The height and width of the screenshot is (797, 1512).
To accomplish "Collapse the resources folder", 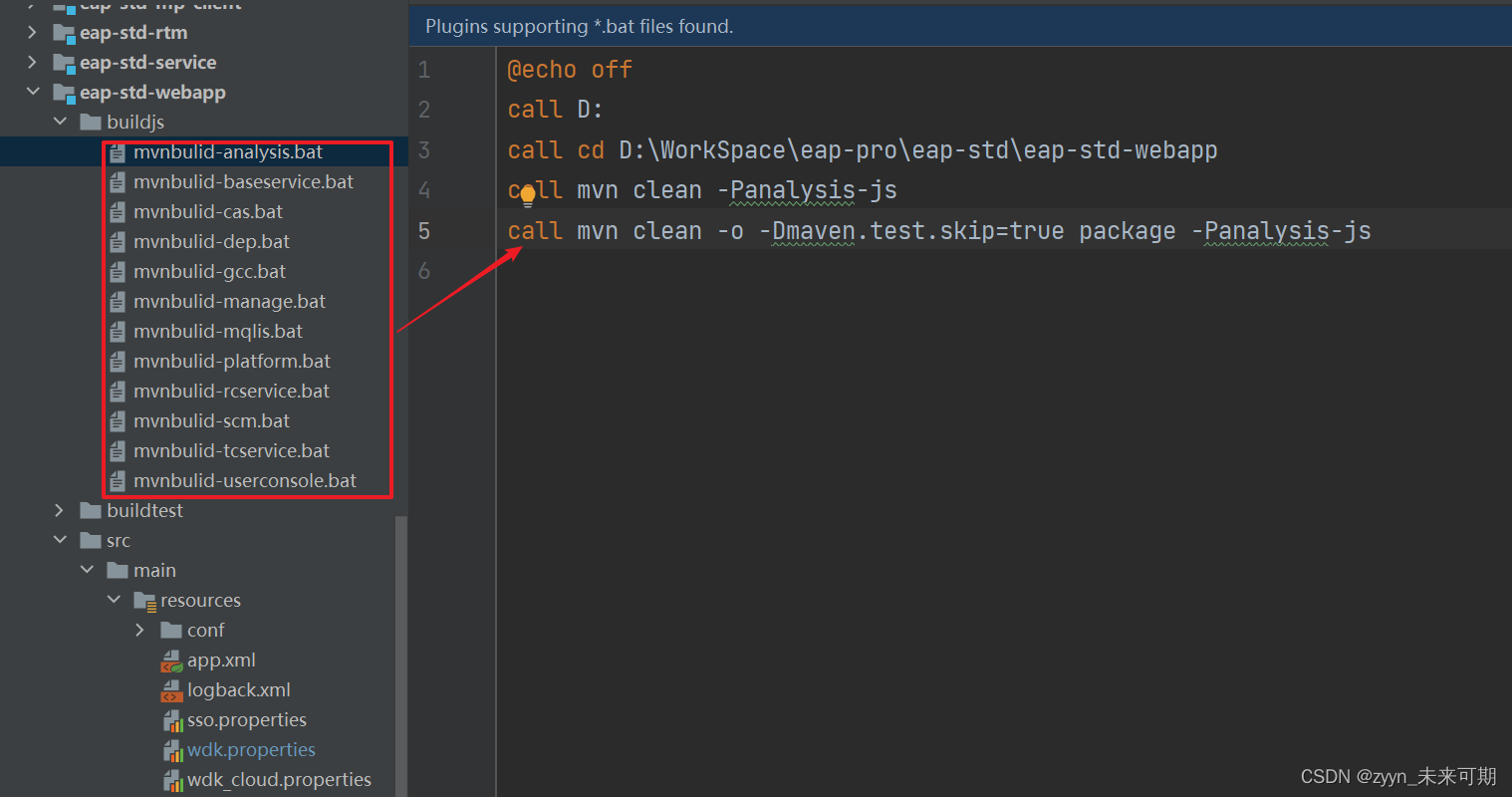I will [x=114, y=600].
